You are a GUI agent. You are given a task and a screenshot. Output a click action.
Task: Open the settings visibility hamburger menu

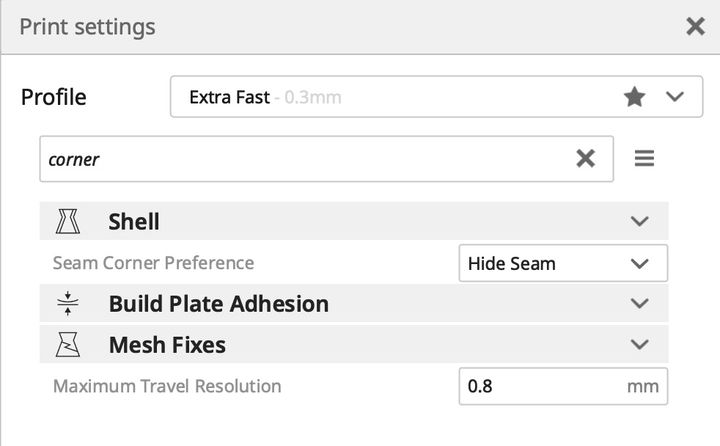[645, 158]
